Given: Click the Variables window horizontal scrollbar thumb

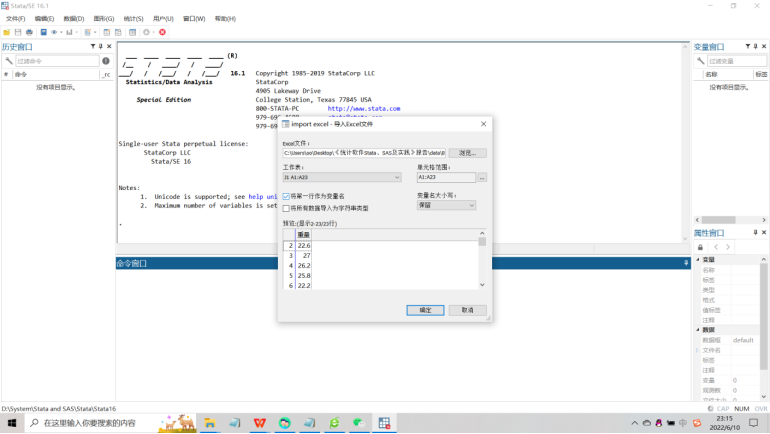Looking at the screenshot, I should tap(718, 220).
